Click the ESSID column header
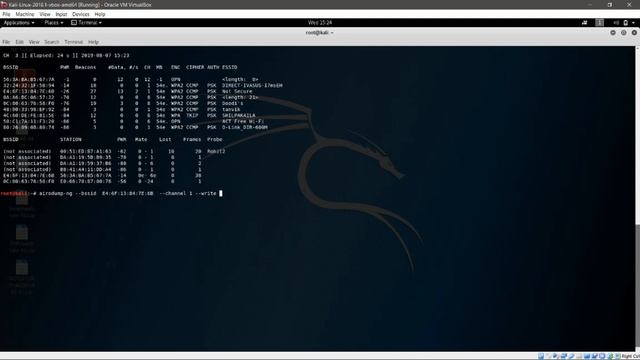Screen dimensions: 640x360 click(x=229, y=67)
